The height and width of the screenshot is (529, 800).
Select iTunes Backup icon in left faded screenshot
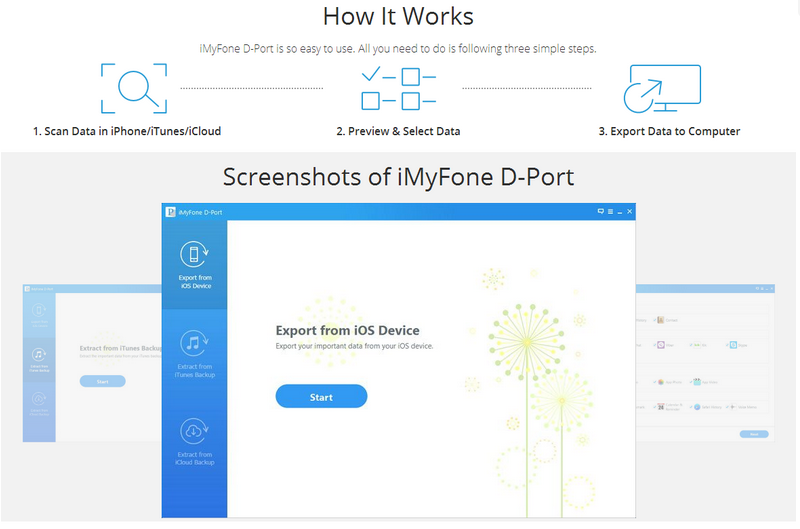pos(39,354)
